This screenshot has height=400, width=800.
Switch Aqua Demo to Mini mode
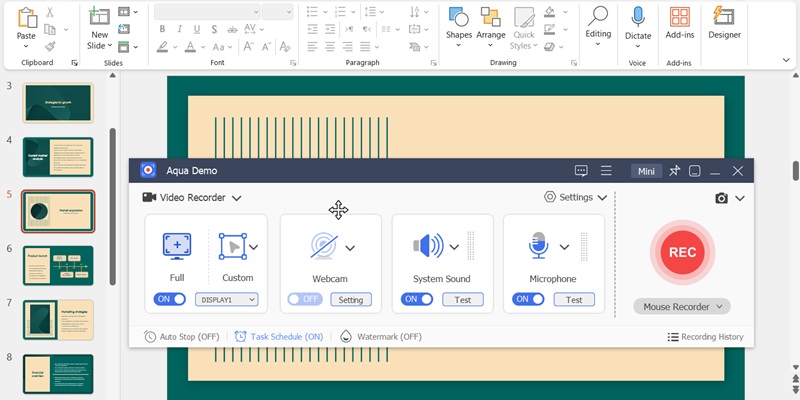646,171
